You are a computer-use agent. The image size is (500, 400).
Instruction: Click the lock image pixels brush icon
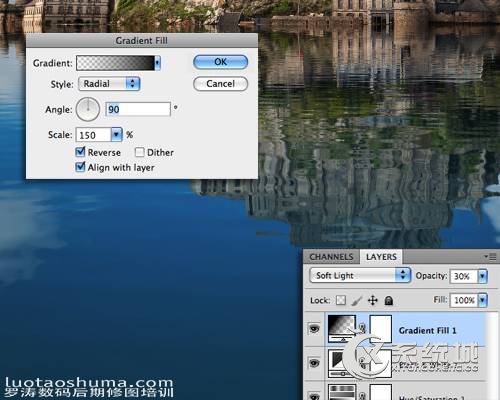(x=356, y=301)
